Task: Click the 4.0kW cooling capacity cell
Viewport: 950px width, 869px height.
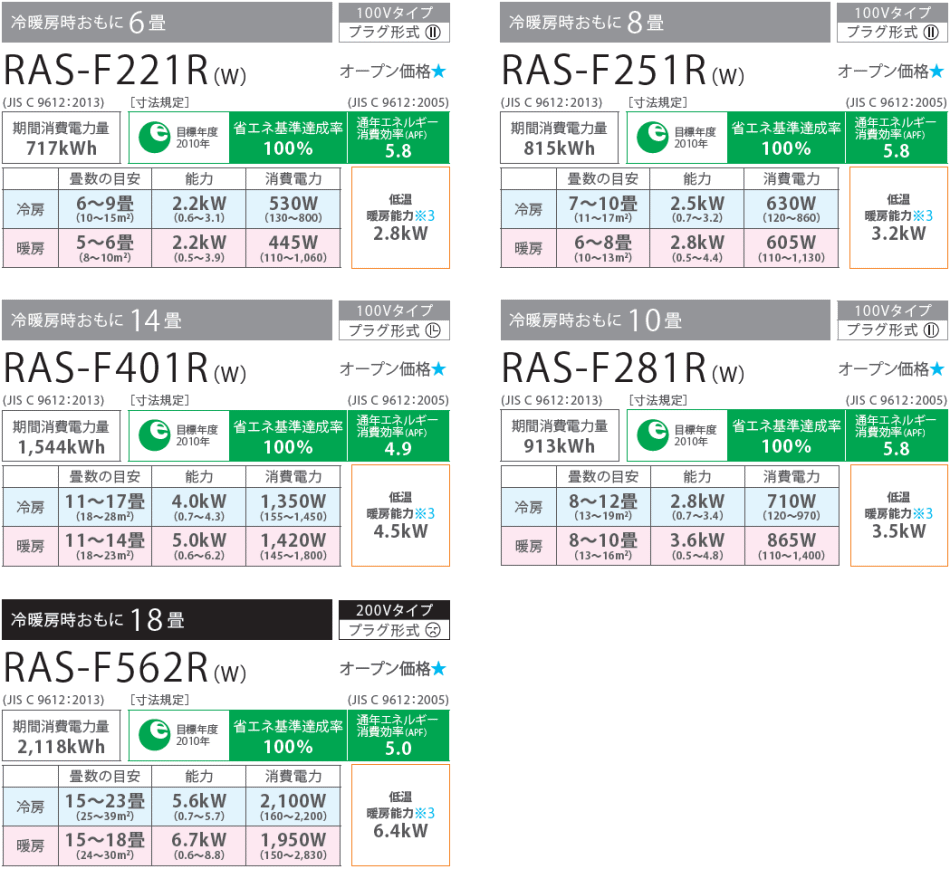Action: pos(199,507)
